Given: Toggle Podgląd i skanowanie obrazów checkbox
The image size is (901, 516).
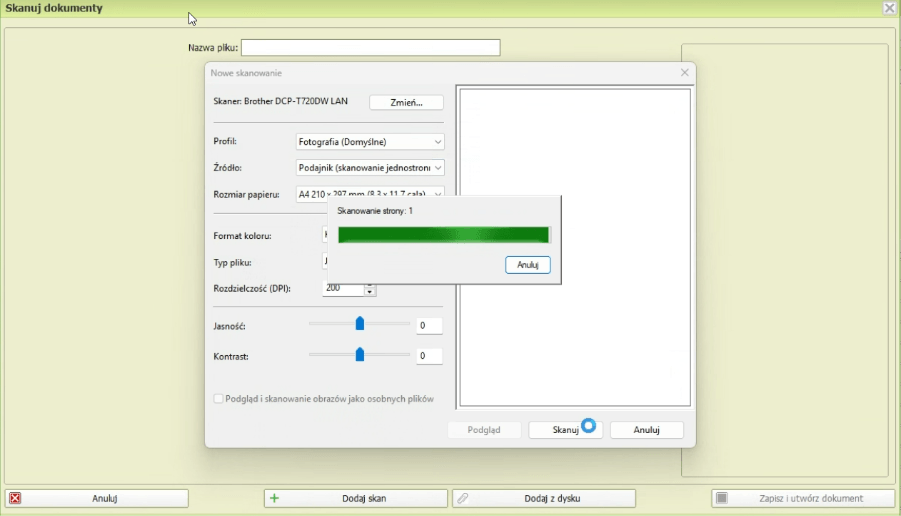Looking at the screenshot, I should coord(219,399).
